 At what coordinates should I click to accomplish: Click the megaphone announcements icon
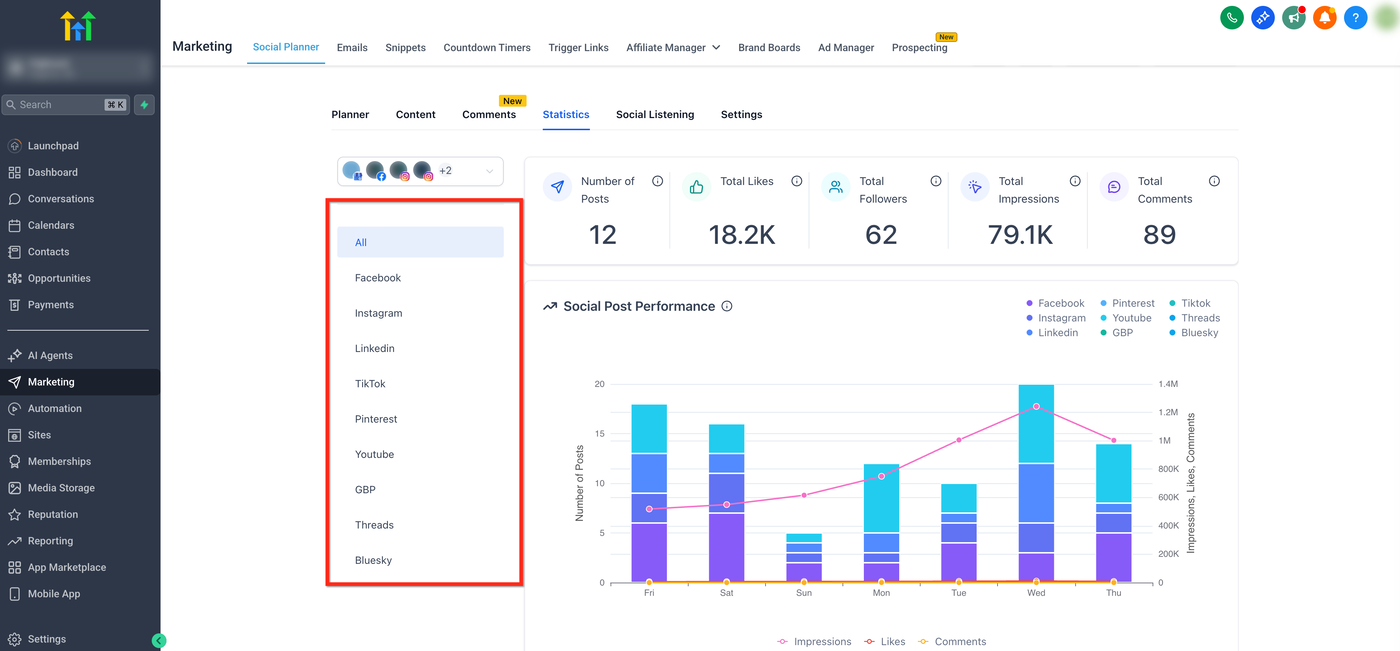[1294, 17]
